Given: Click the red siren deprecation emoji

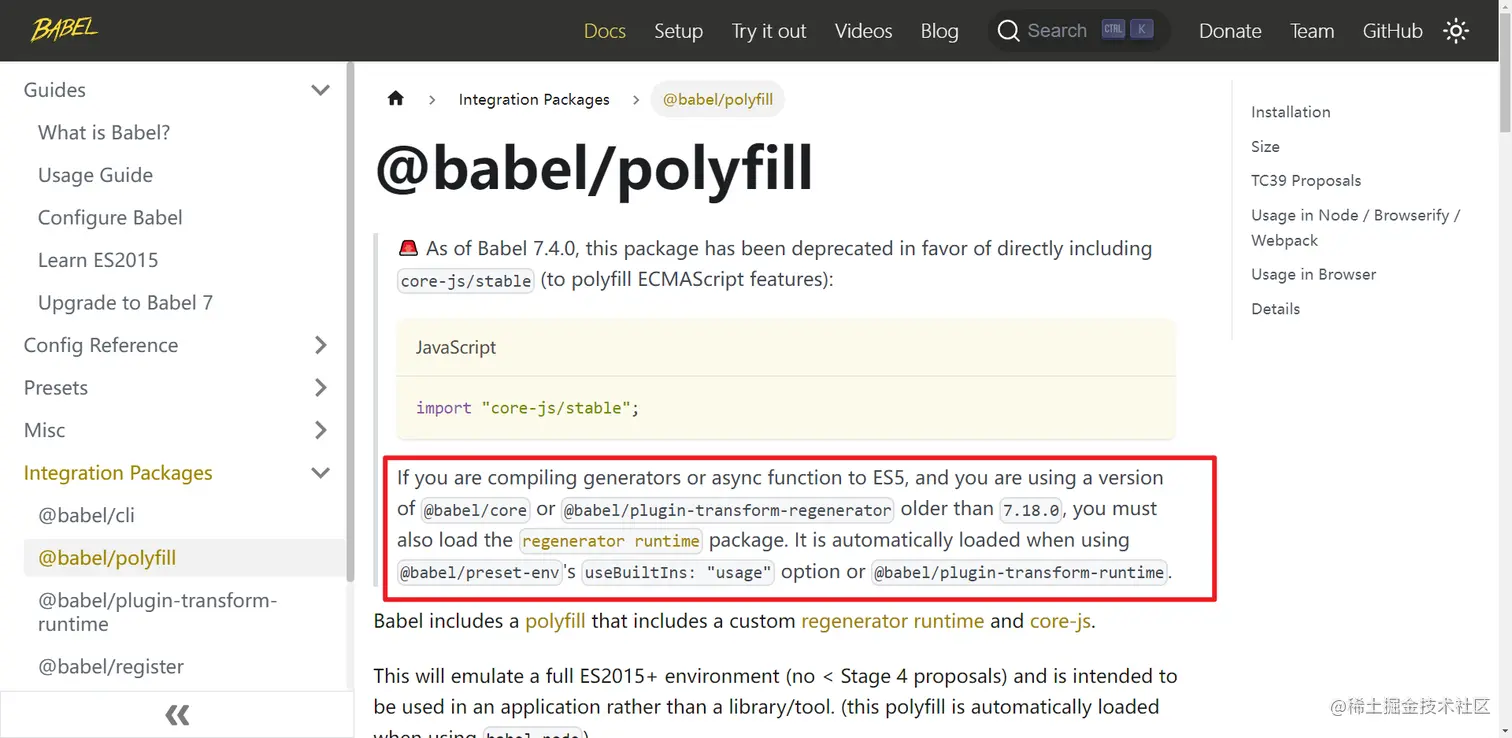Looking at the screenshot, I should click(x=408, y=248).
